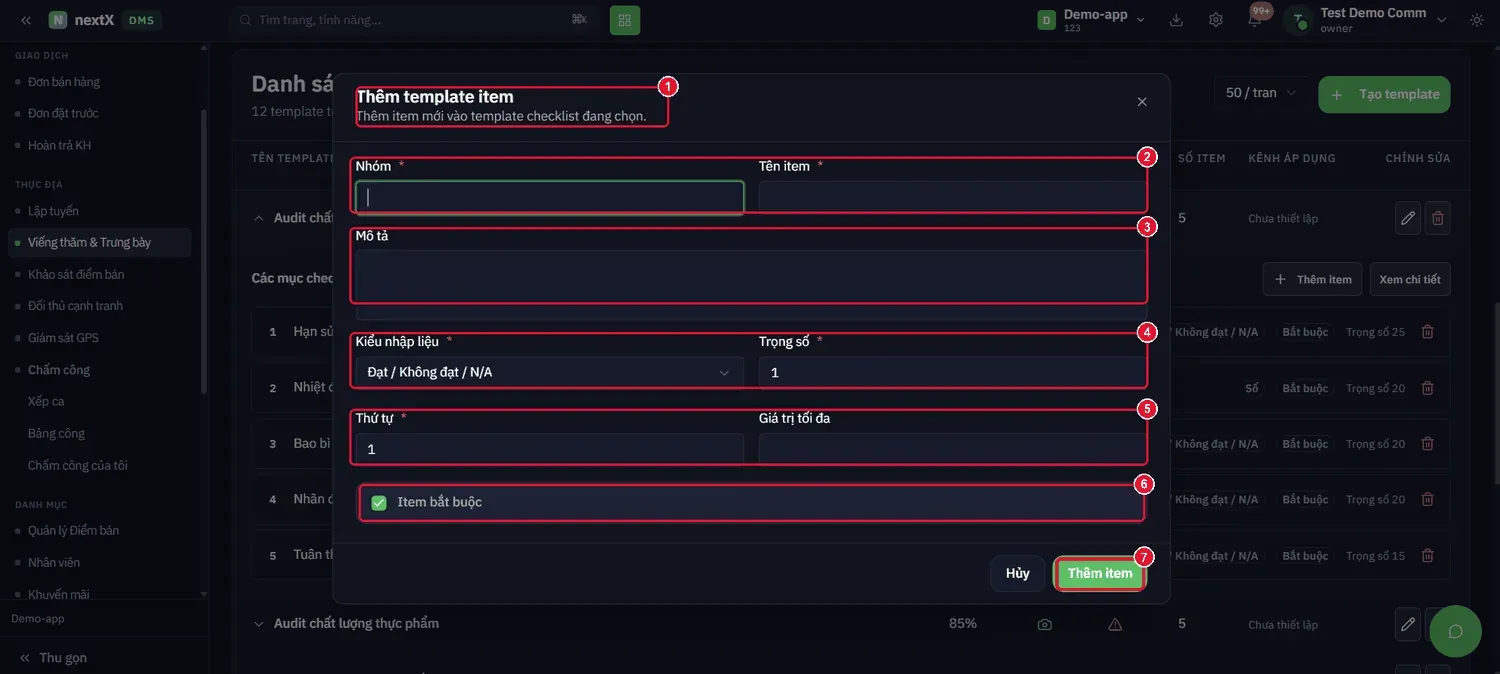This screenshot has width=1500, height=674.
Task: Click Thu gọn at the sidebar bottom
Action: click(54, 658)
